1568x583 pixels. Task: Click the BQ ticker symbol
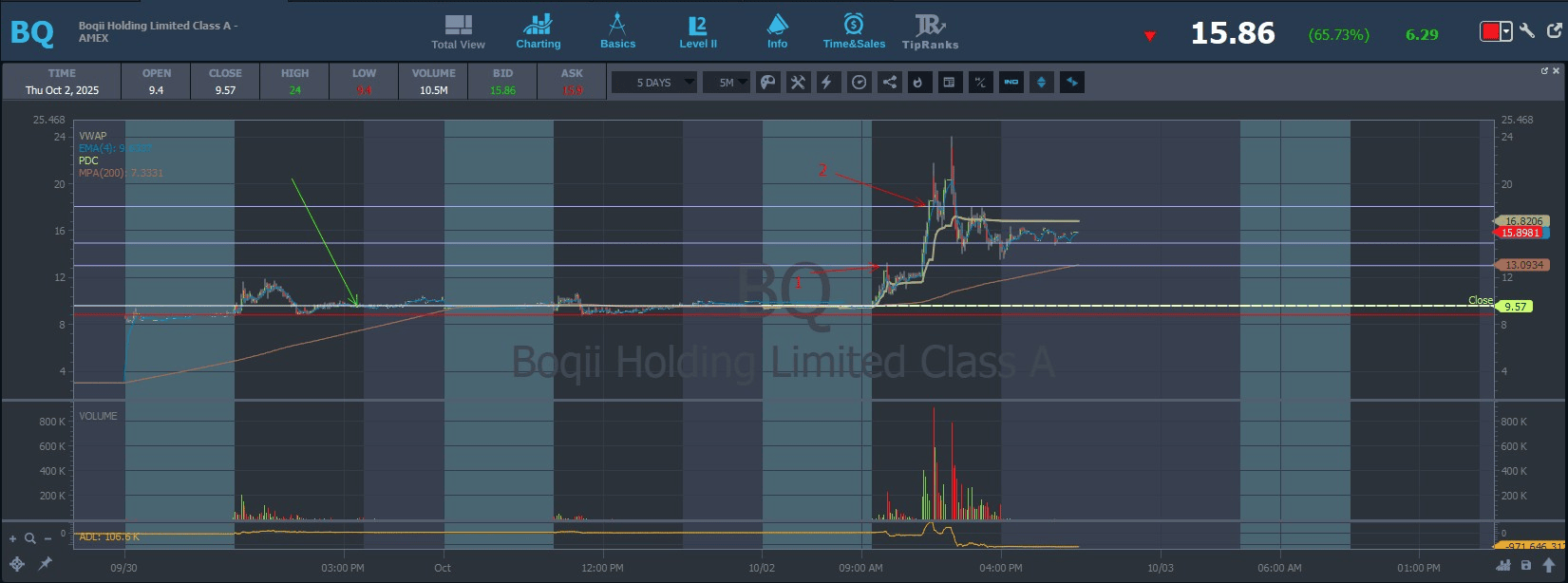32,32
